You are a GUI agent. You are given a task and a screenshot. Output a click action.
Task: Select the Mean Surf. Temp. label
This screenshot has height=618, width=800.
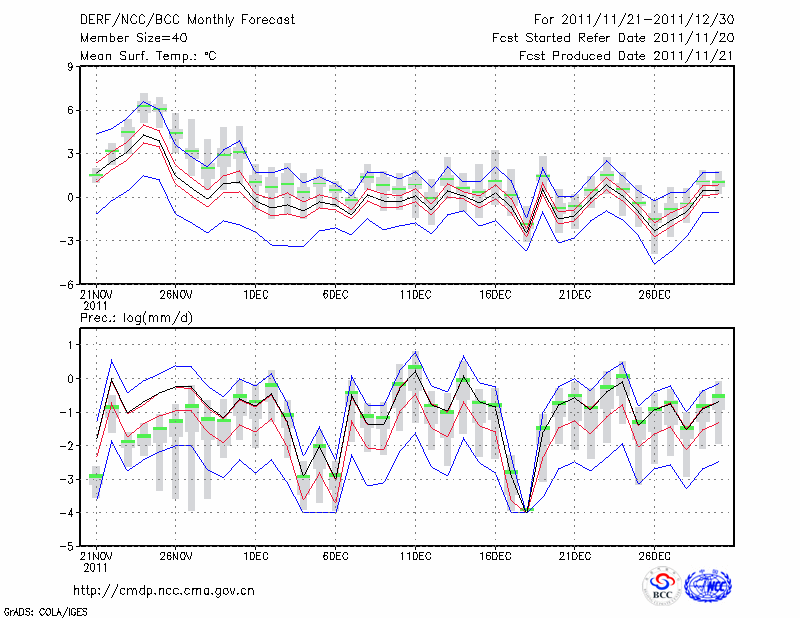tap(148, 55)
